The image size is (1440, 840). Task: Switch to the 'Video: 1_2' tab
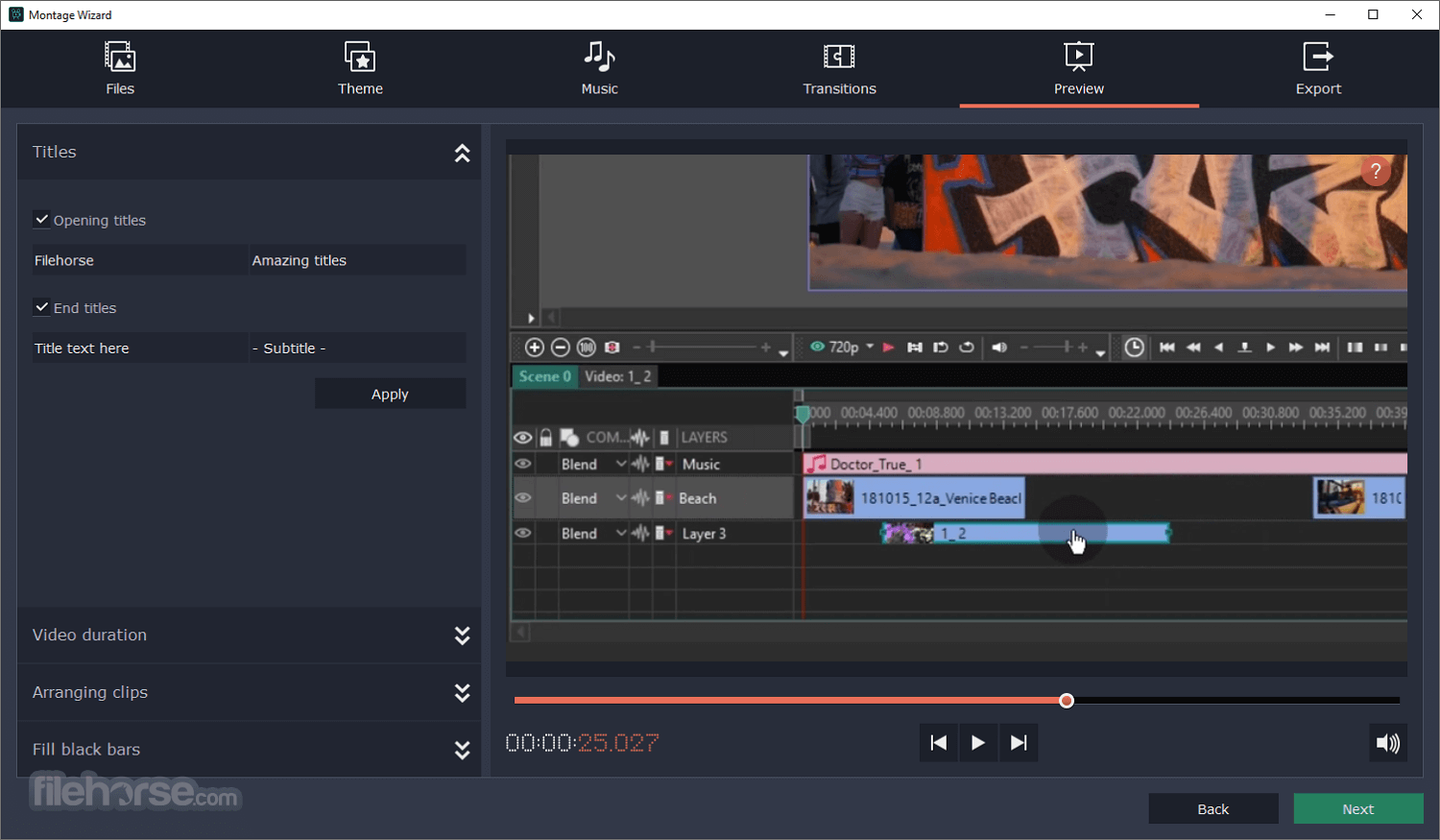pos(618,376)
